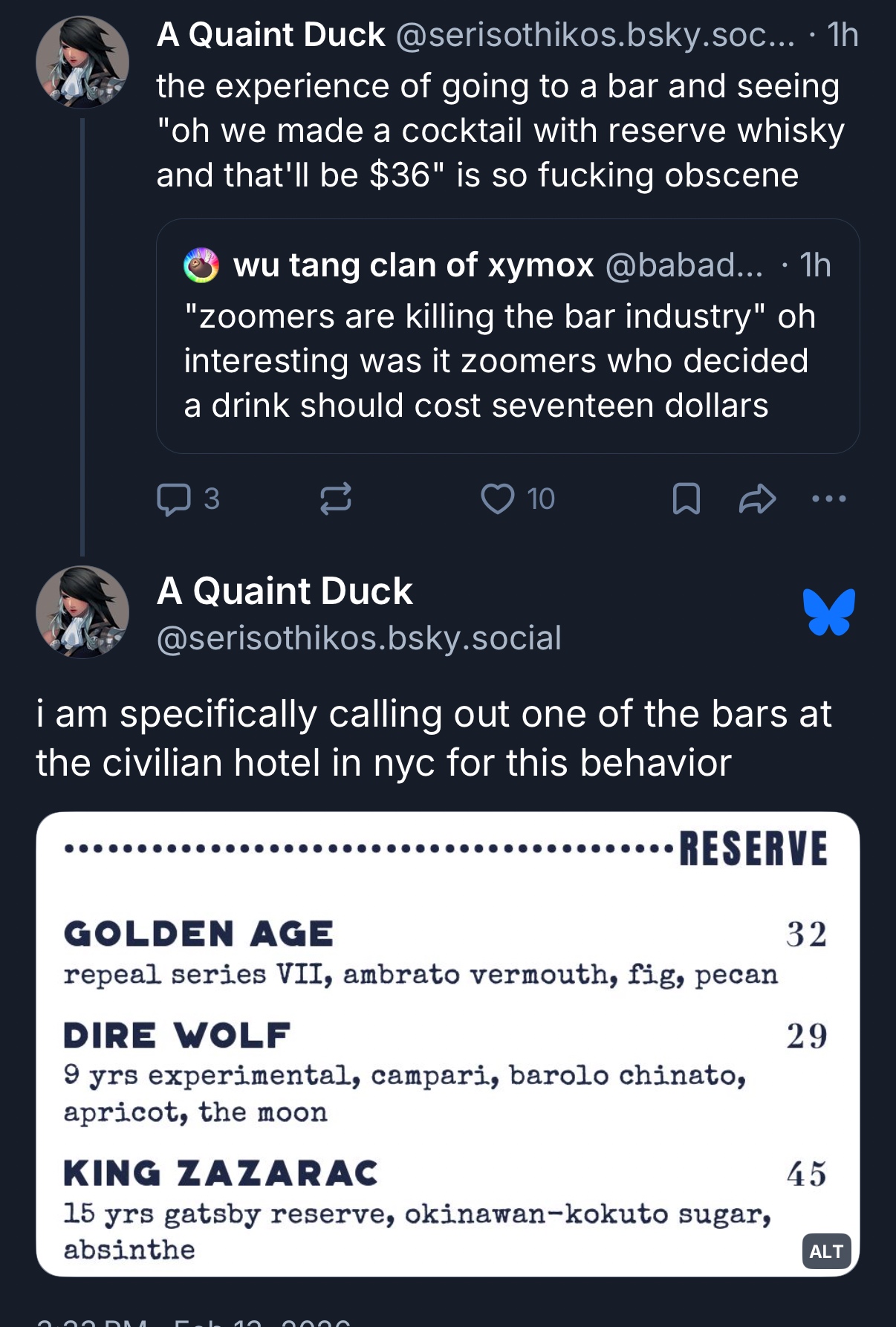Click the repost arrows icon
896x1327 pixels.
335,499
